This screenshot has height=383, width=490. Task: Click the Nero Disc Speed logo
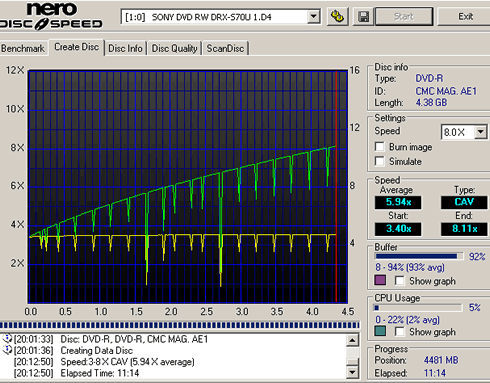[x=51, y=16]
